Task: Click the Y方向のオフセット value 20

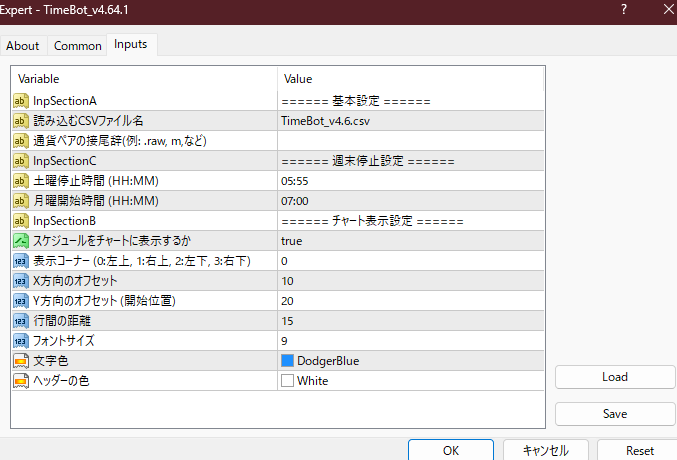Action: (411, 301)
